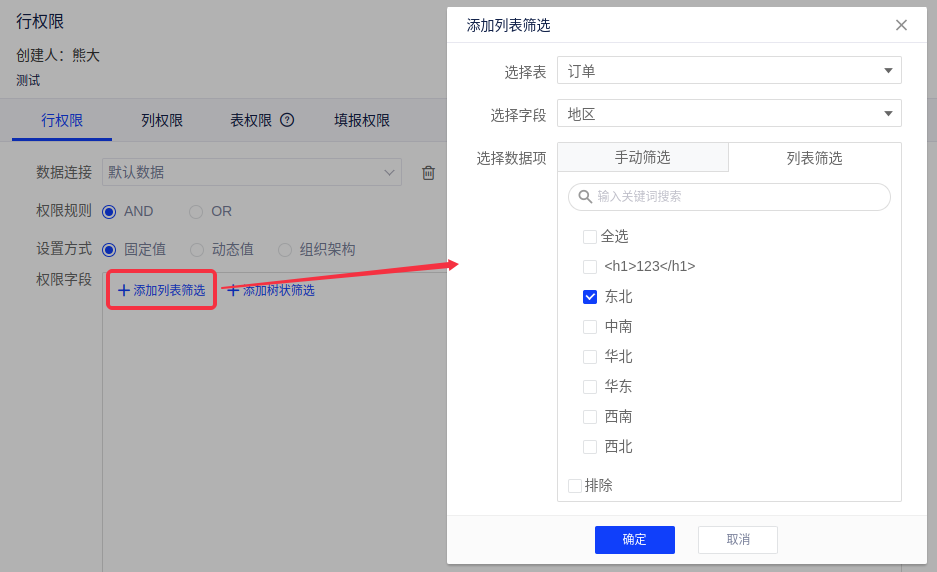
Task: Close the 添加列表筛选 dialog with X
Action: [901, 25]
